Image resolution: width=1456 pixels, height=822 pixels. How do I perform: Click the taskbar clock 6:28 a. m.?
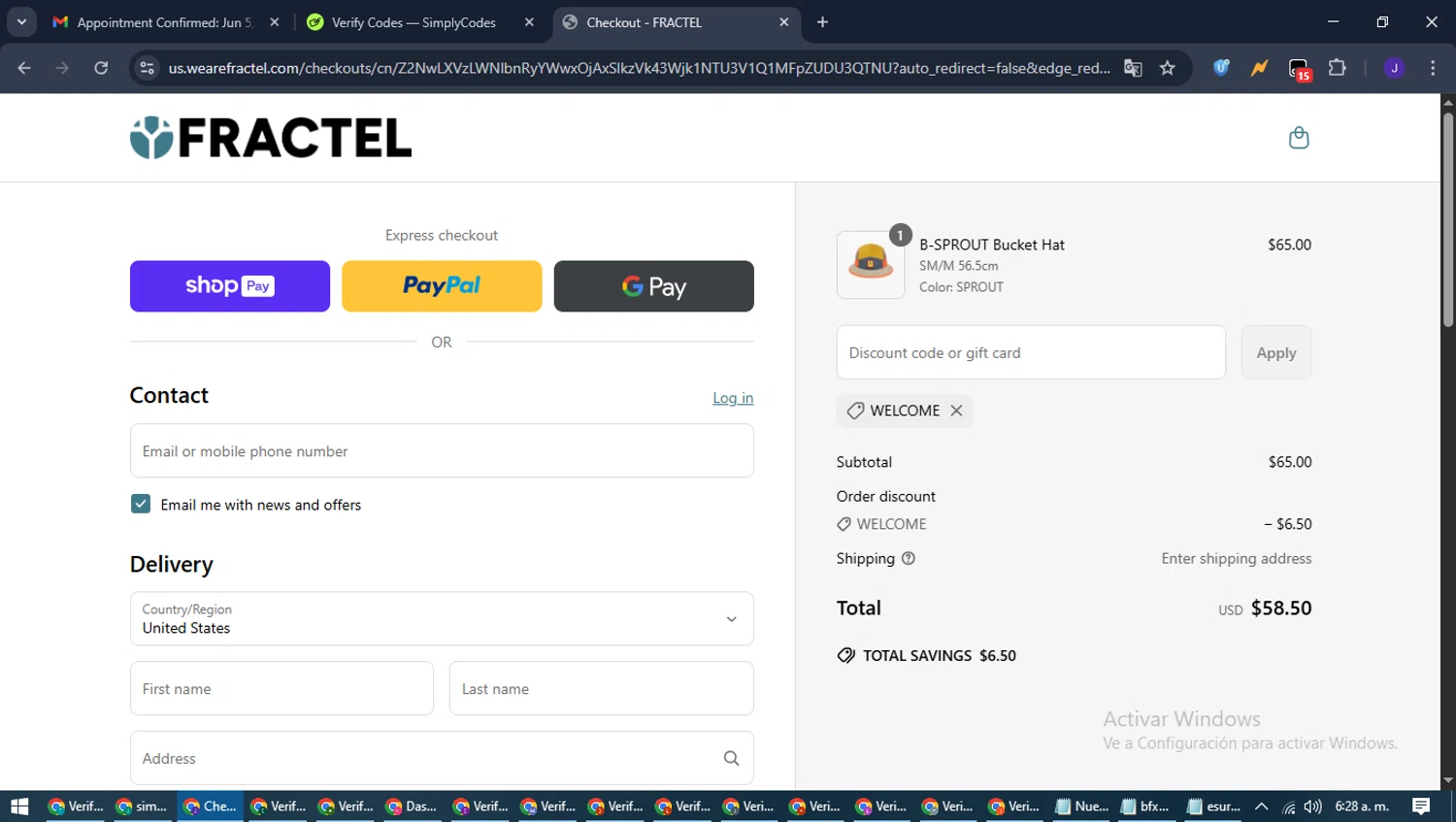point(1362,806)
